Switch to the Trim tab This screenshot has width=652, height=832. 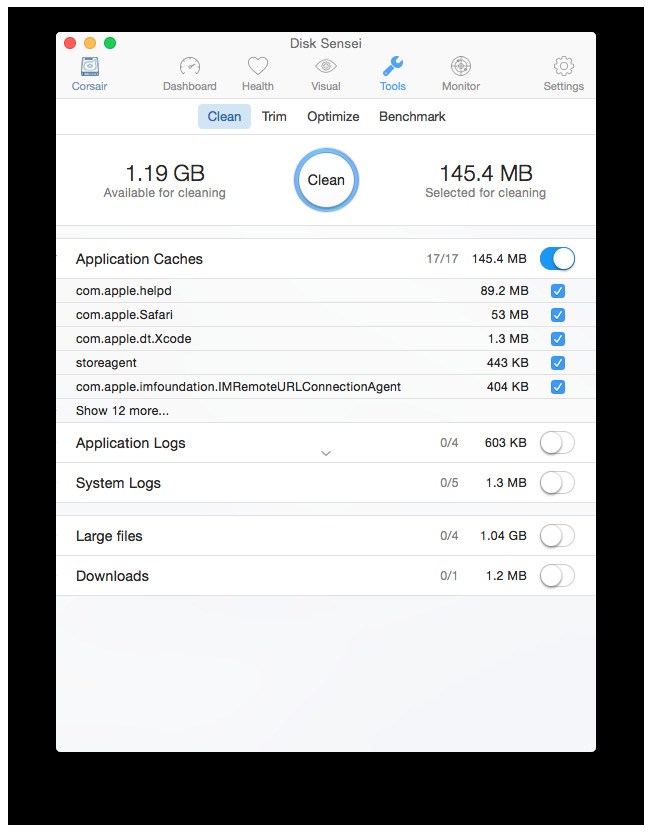pyautogui.click(x=274, y=116)
